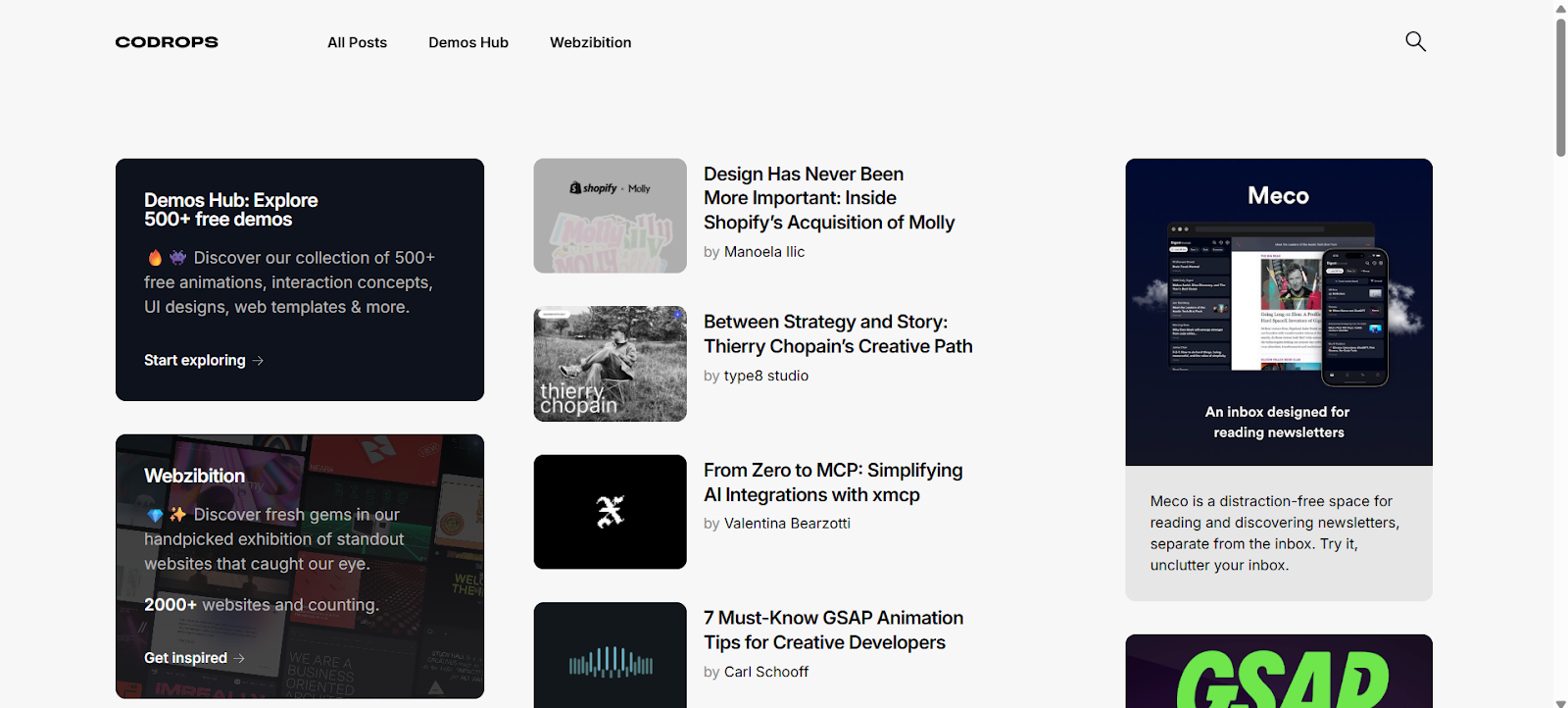Click the arrow next to Start exploring
The width and height of the screenshot is (1568, 708).
tap(258, 361)
